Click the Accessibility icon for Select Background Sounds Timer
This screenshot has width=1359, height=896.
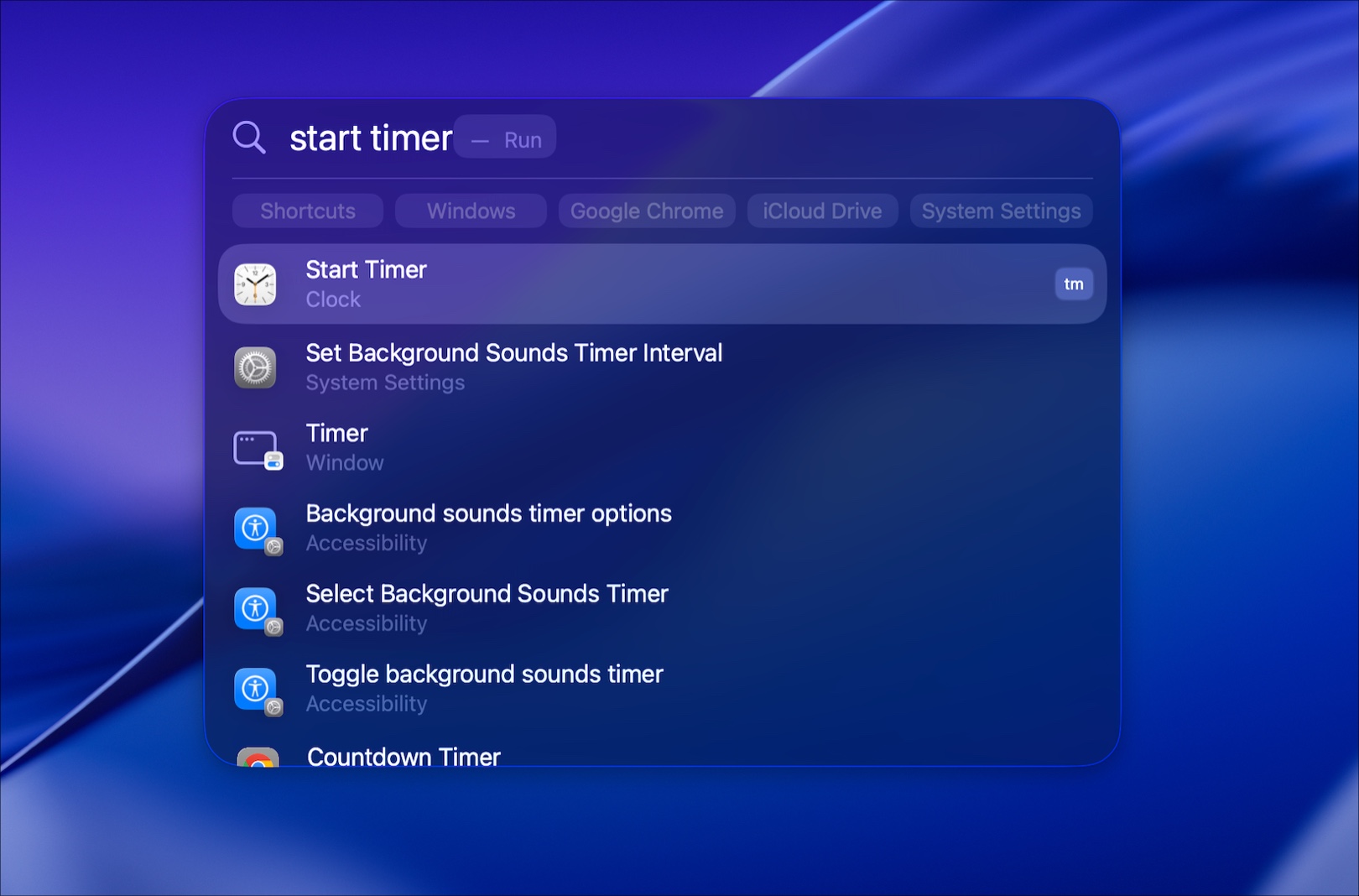click(x=256, y=607)
